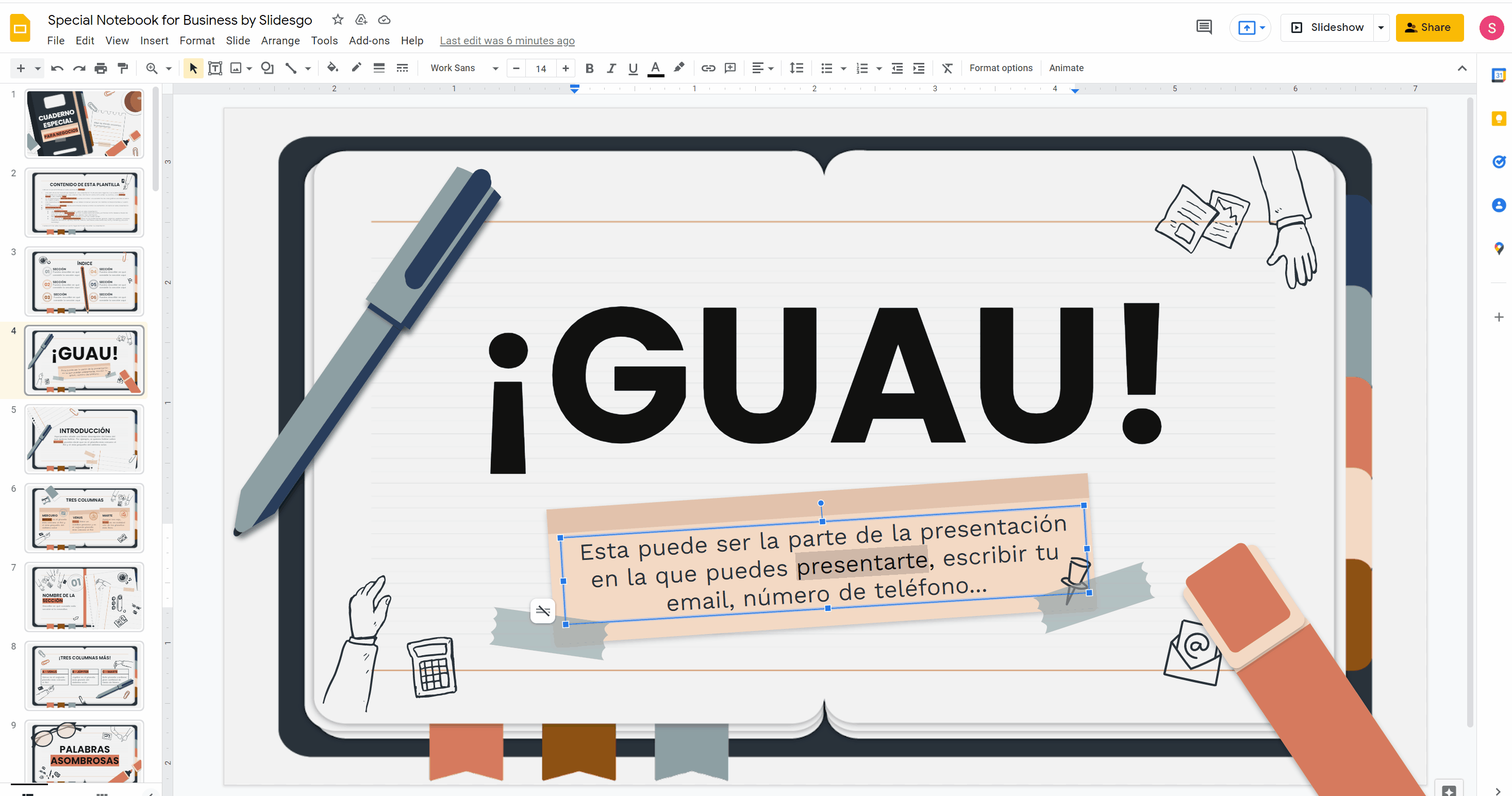Drag the font size input field

click(x=541, y=67)
